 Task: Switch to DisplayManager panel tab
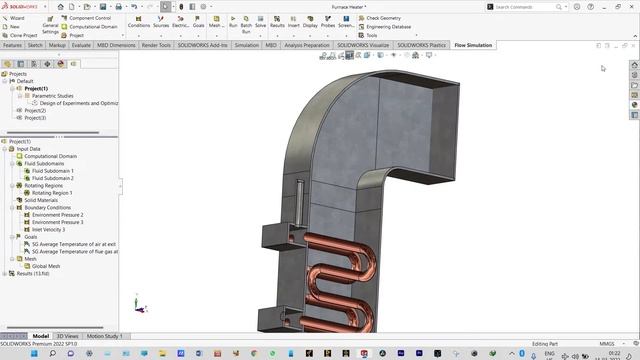click(61, 64)
